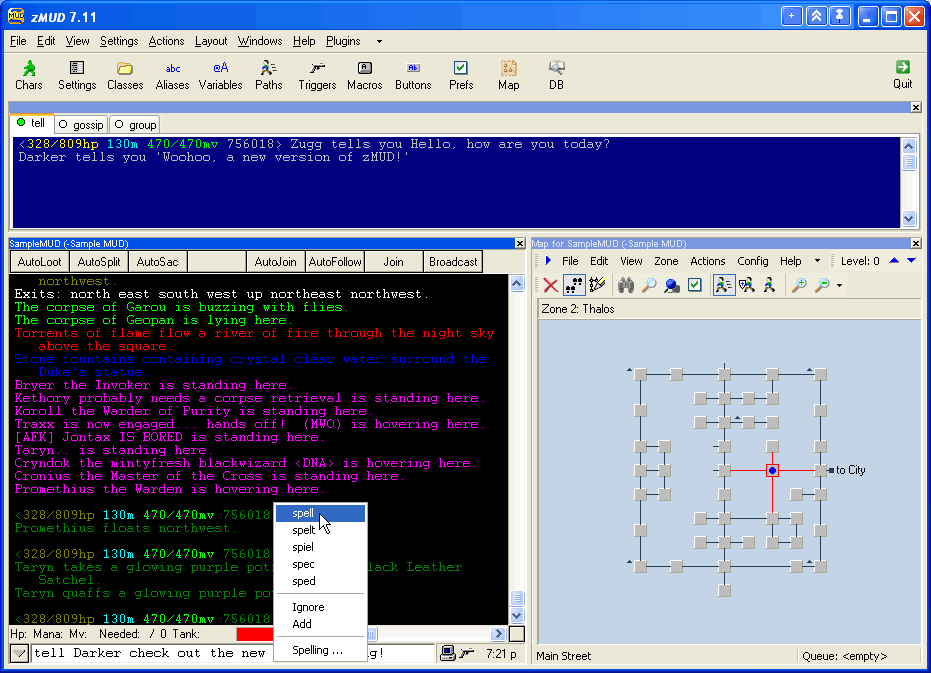Switch to the gossip tab
The width and height of the screenshot is (931, 673).
81,125
